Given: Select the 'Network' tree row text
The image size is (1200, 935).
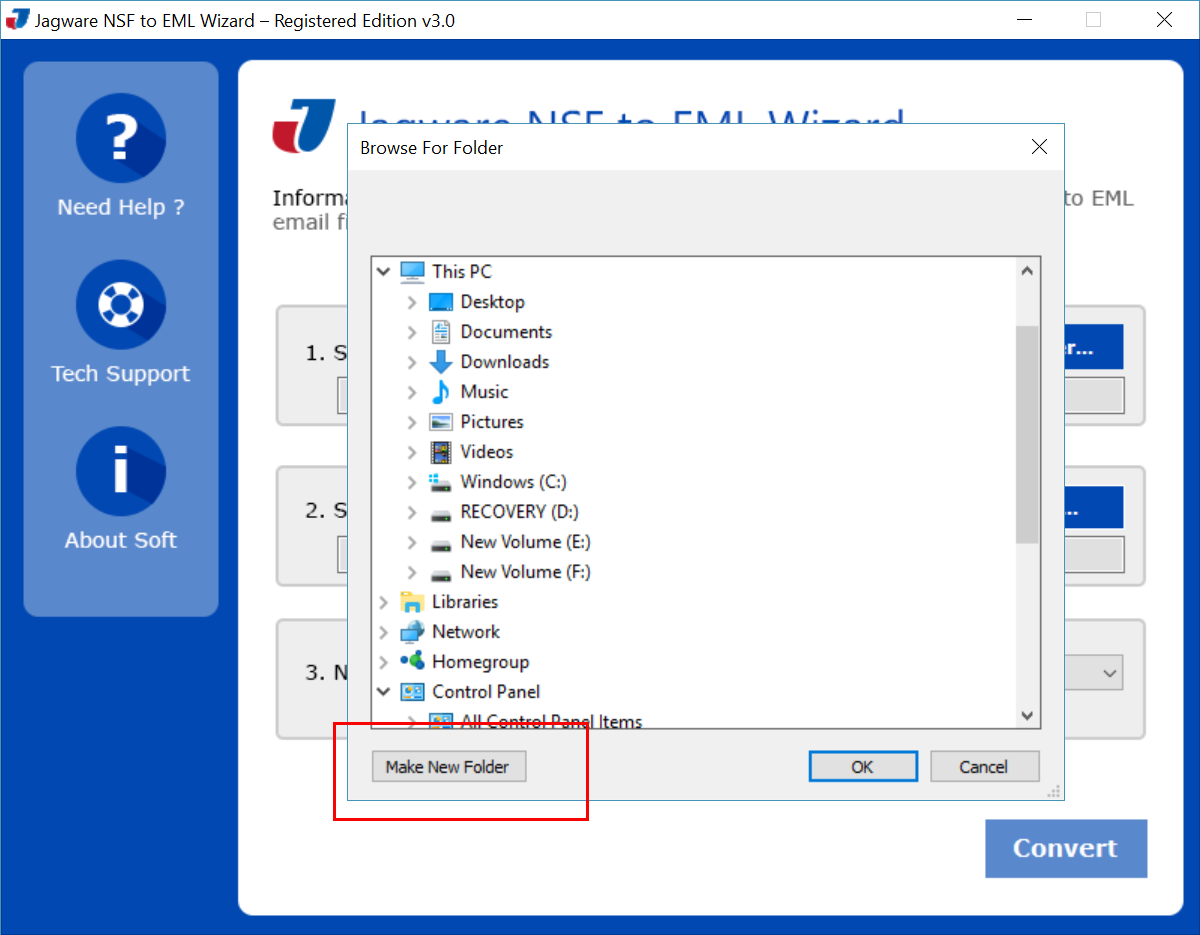Looking at the screenshot, I should click(466, 632).
